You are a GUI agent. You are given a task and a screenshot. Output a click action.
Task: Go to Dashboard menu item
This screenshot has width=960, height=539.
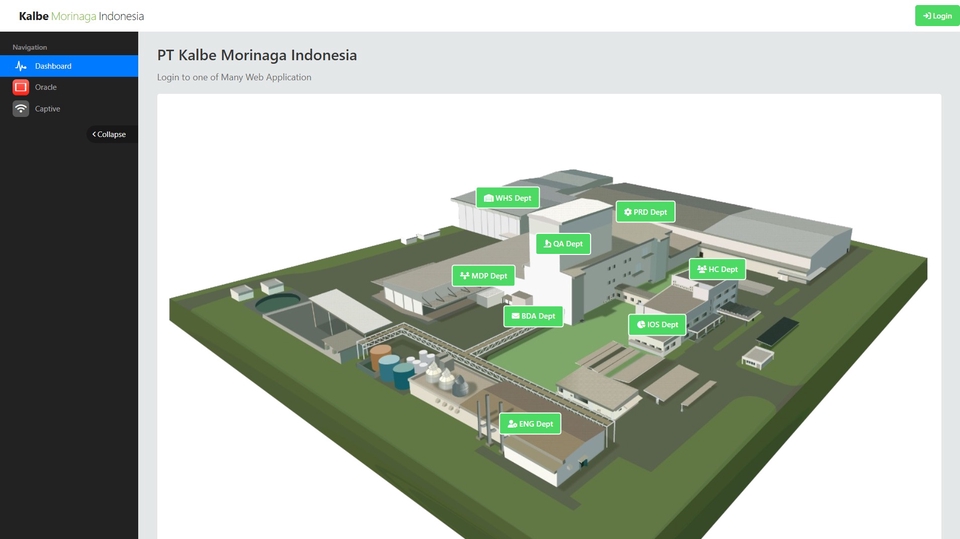53,66
